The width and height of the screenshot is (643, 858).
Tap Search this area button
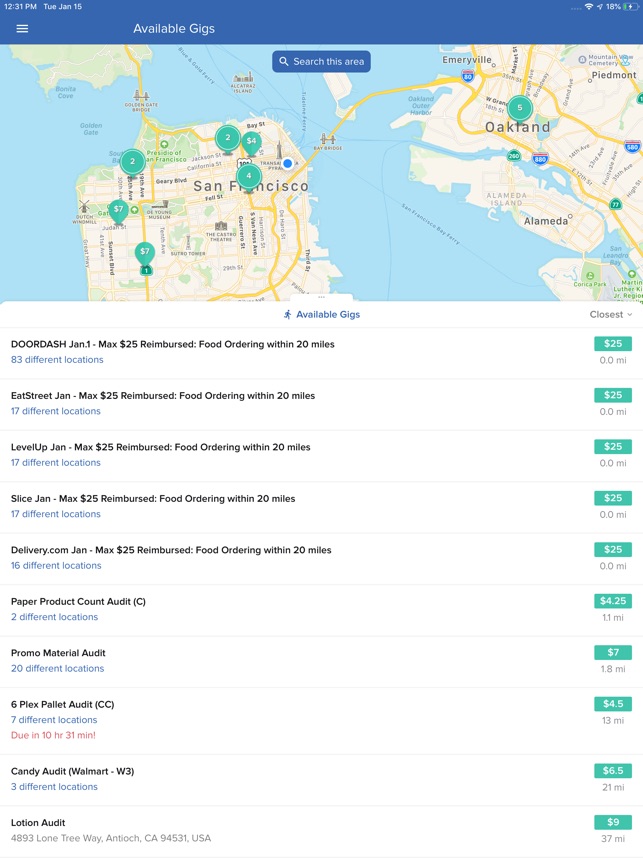(x=321, y=61)
